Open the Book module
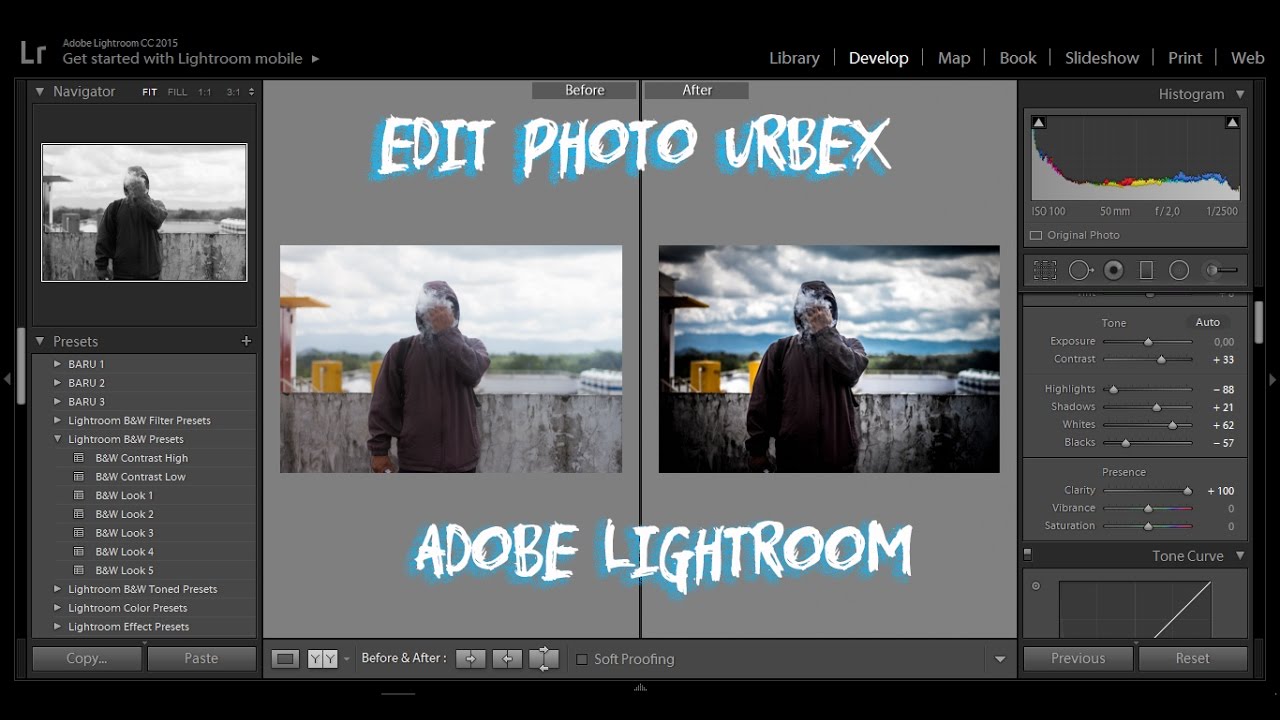Viewport: 1280px width, 720px height. pos(1018,58)
